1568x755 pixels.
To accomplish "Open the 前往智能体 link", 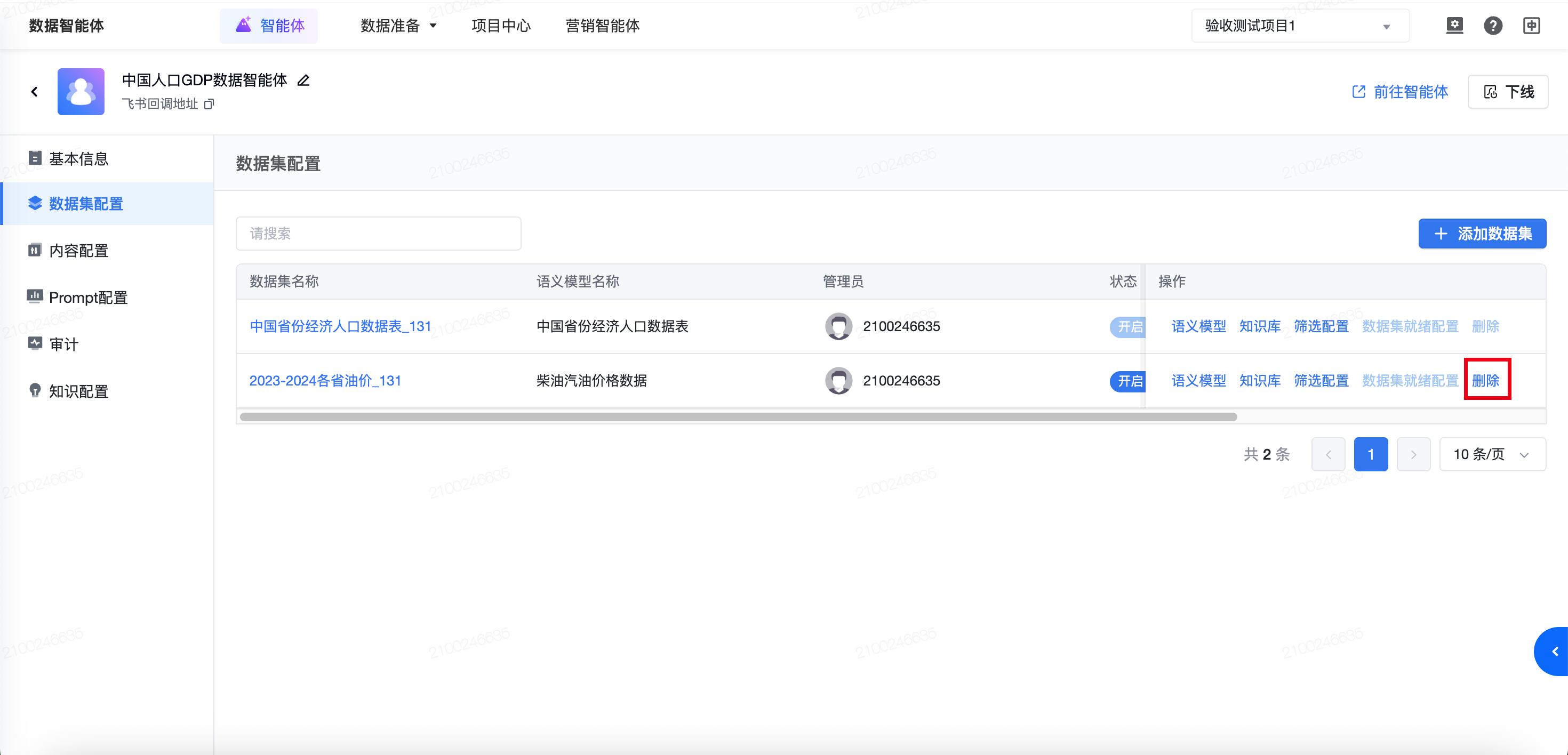I will 1400,92.
